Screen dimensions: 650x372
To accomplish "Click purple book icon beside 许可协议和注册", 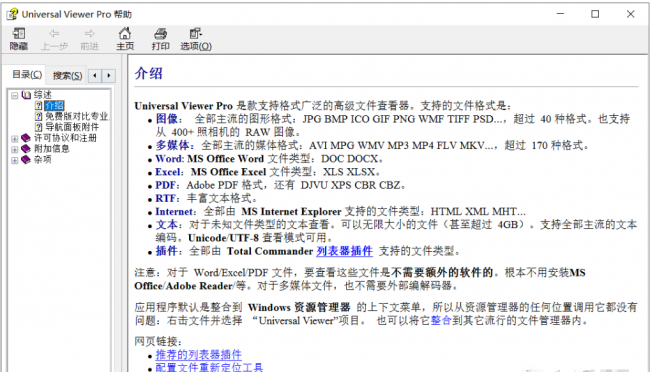I will [x=26, y=138].
